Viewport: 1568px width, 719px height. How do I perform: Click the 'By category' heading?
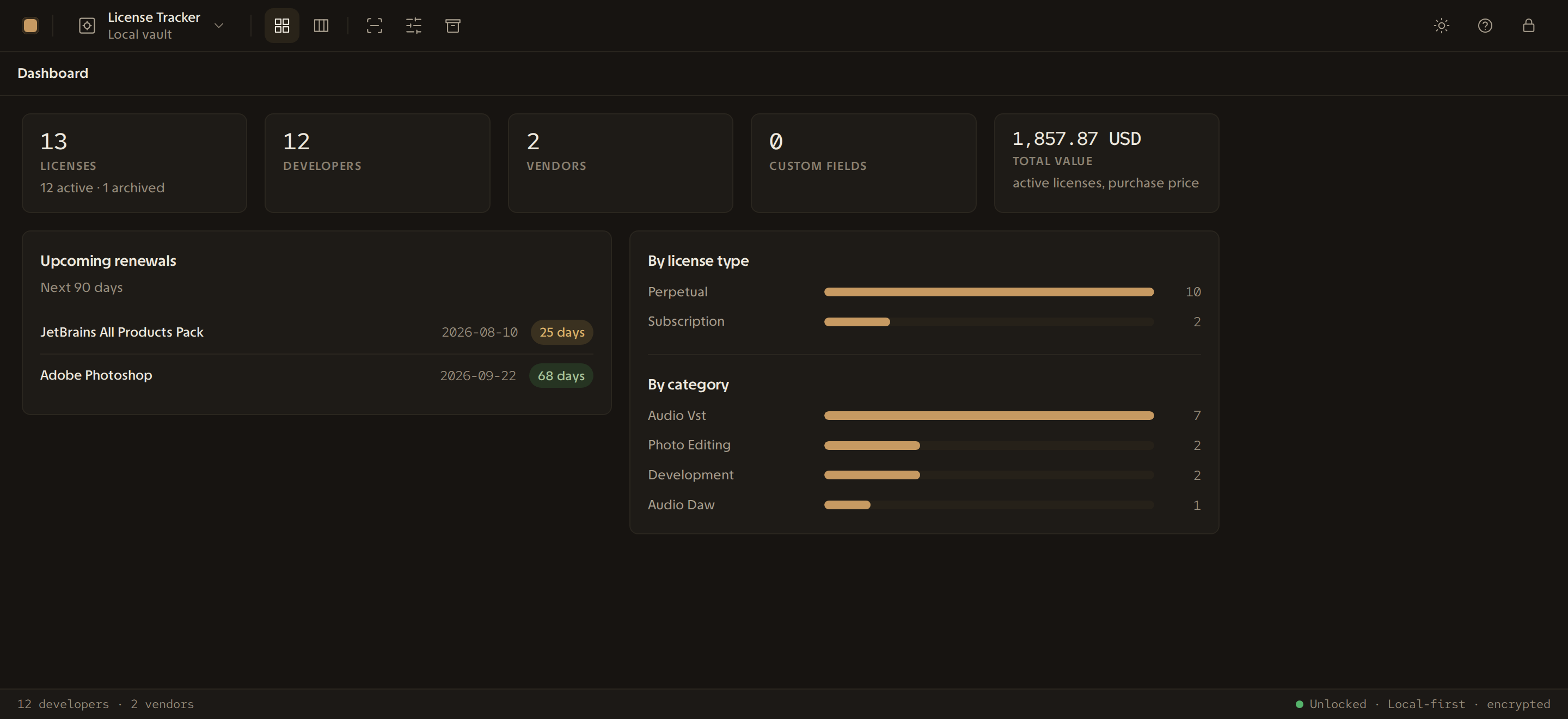[x=688, y=384]
